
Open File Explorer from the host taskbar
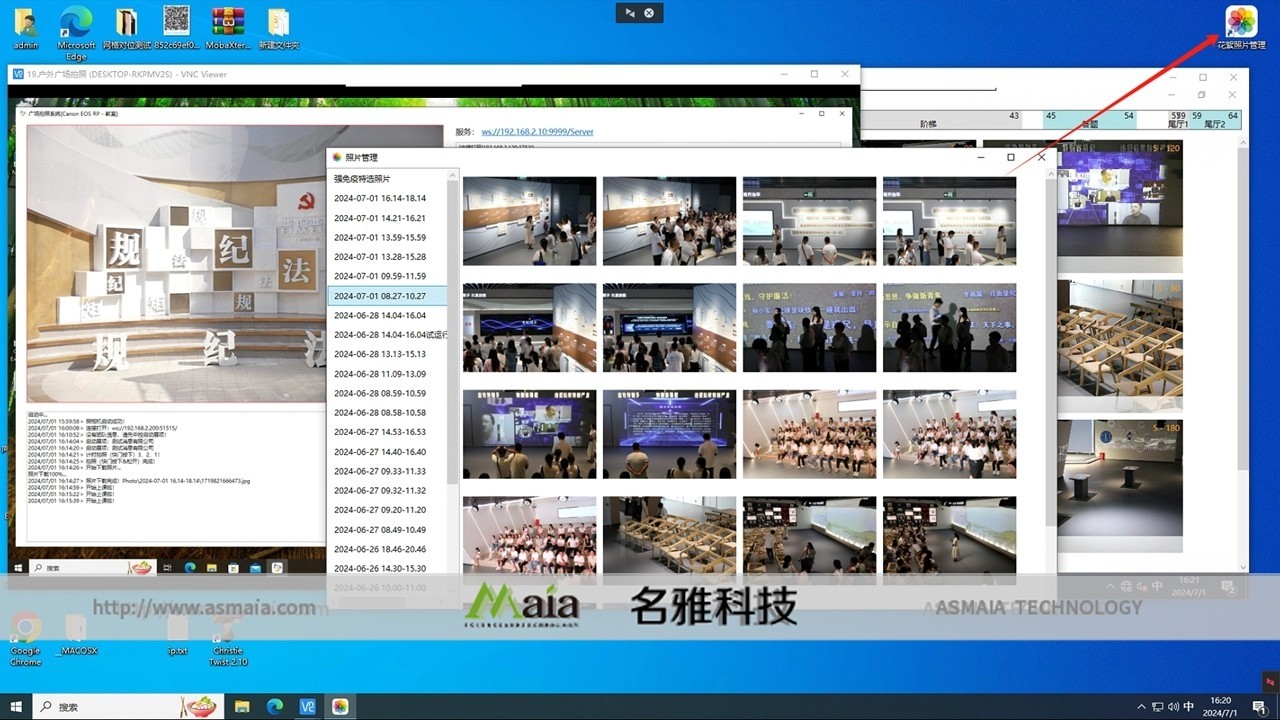[x=242, y=706]
